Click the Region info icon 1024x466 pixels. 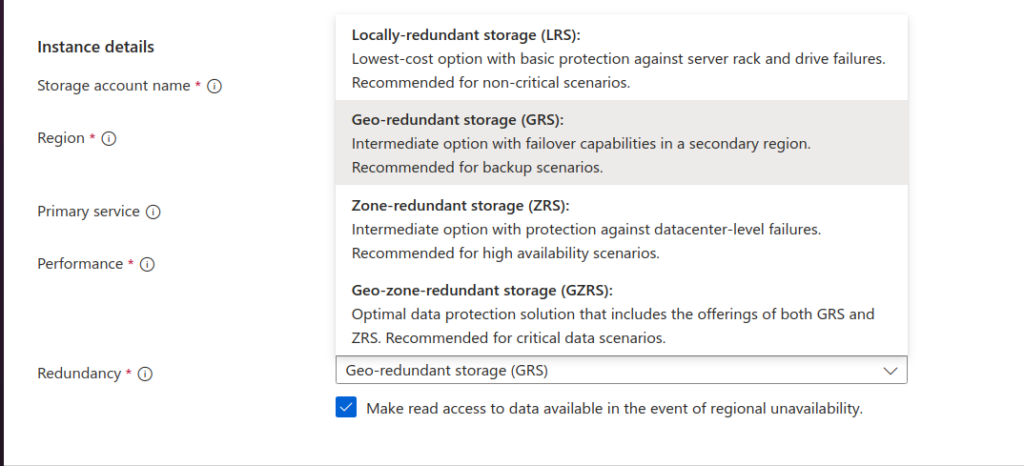click(109, 139)
